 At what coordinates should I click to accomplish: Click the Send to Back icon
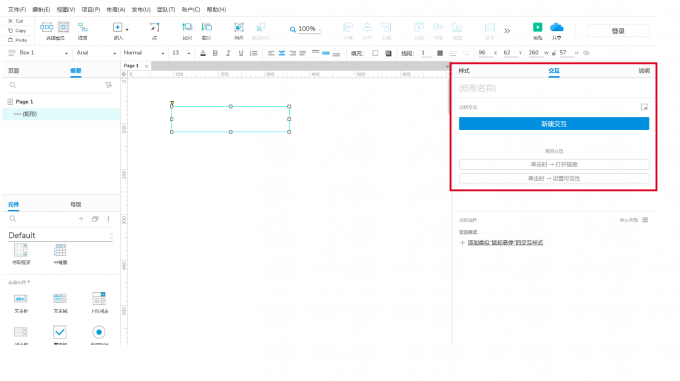[x=207, y=27]
